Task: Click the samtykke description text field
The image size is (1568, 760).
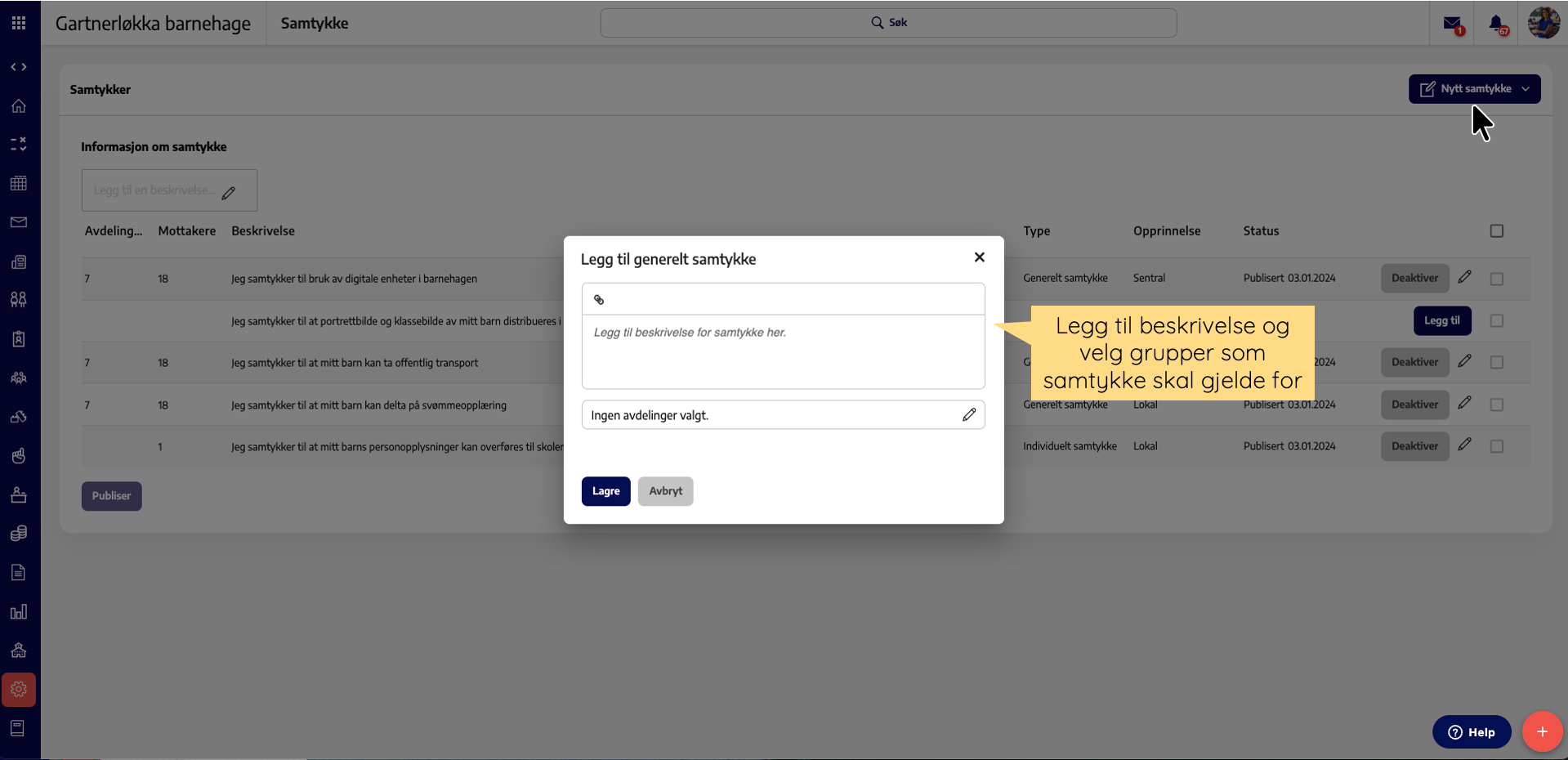Action: [783, 351]
